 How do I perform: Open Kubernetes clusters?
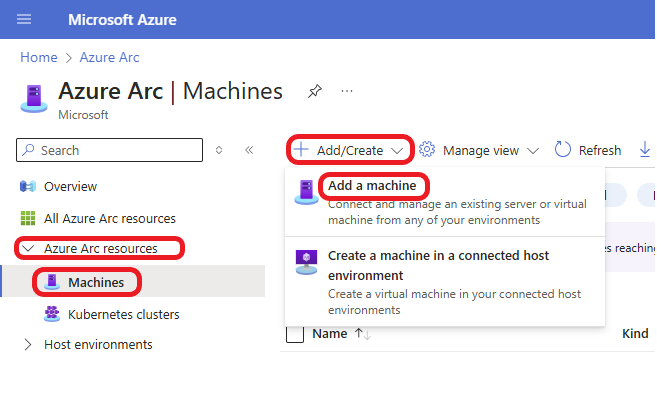pyautogui.click(x=124, y=314)
